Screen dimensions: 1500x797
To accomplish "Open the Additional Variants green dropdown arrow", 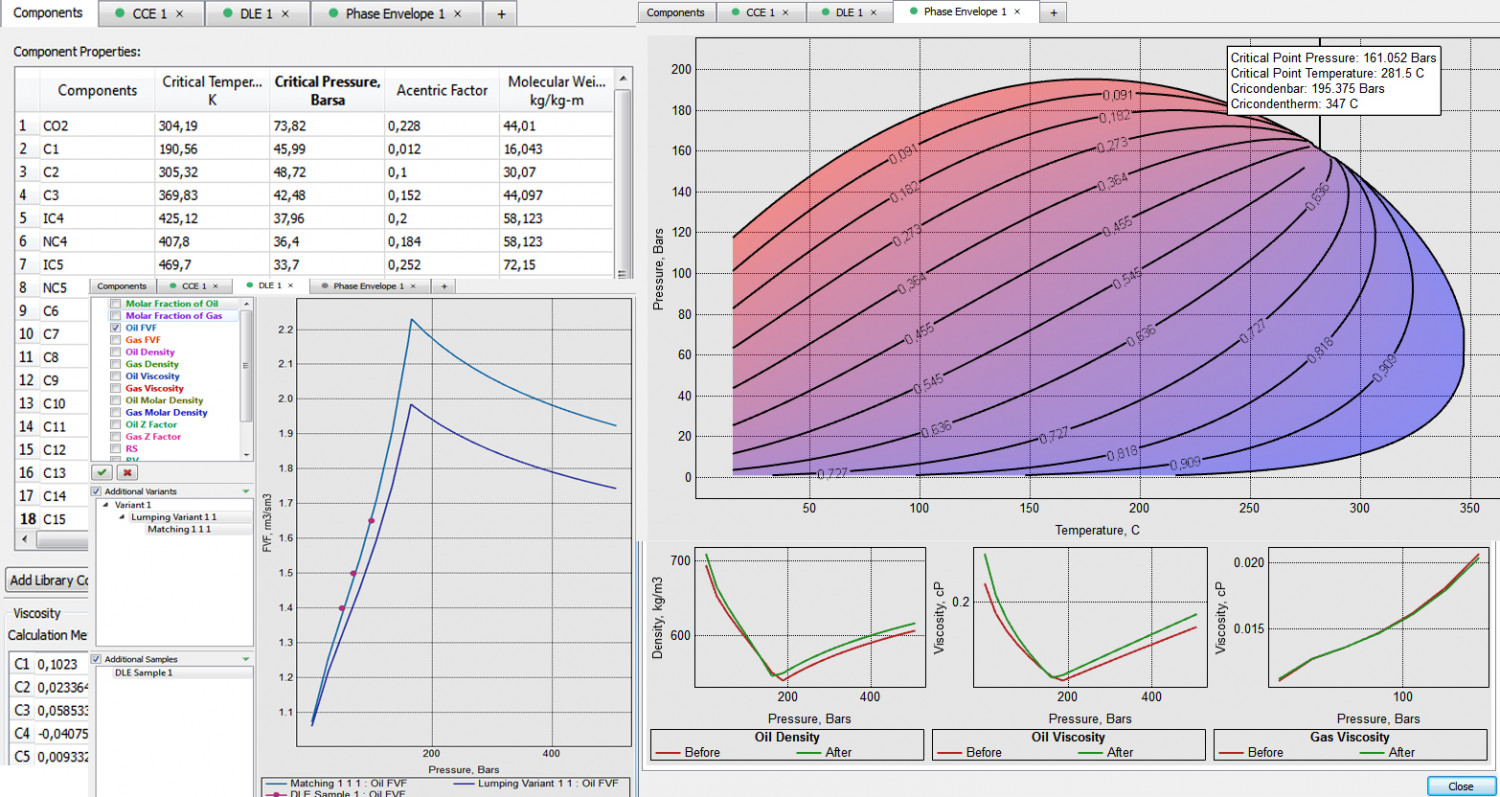I will point(245,492).
